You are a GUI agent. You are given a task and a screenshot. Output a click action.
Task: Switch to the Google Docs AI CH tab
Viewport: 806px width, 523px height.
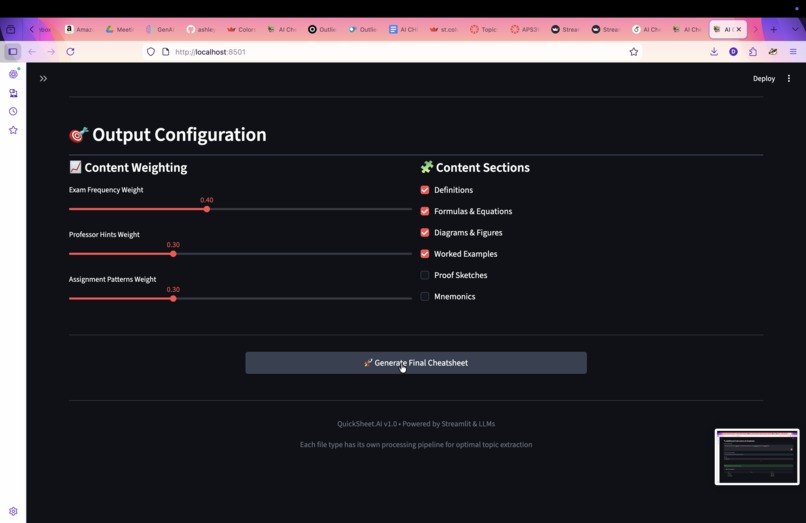point(403,29)
